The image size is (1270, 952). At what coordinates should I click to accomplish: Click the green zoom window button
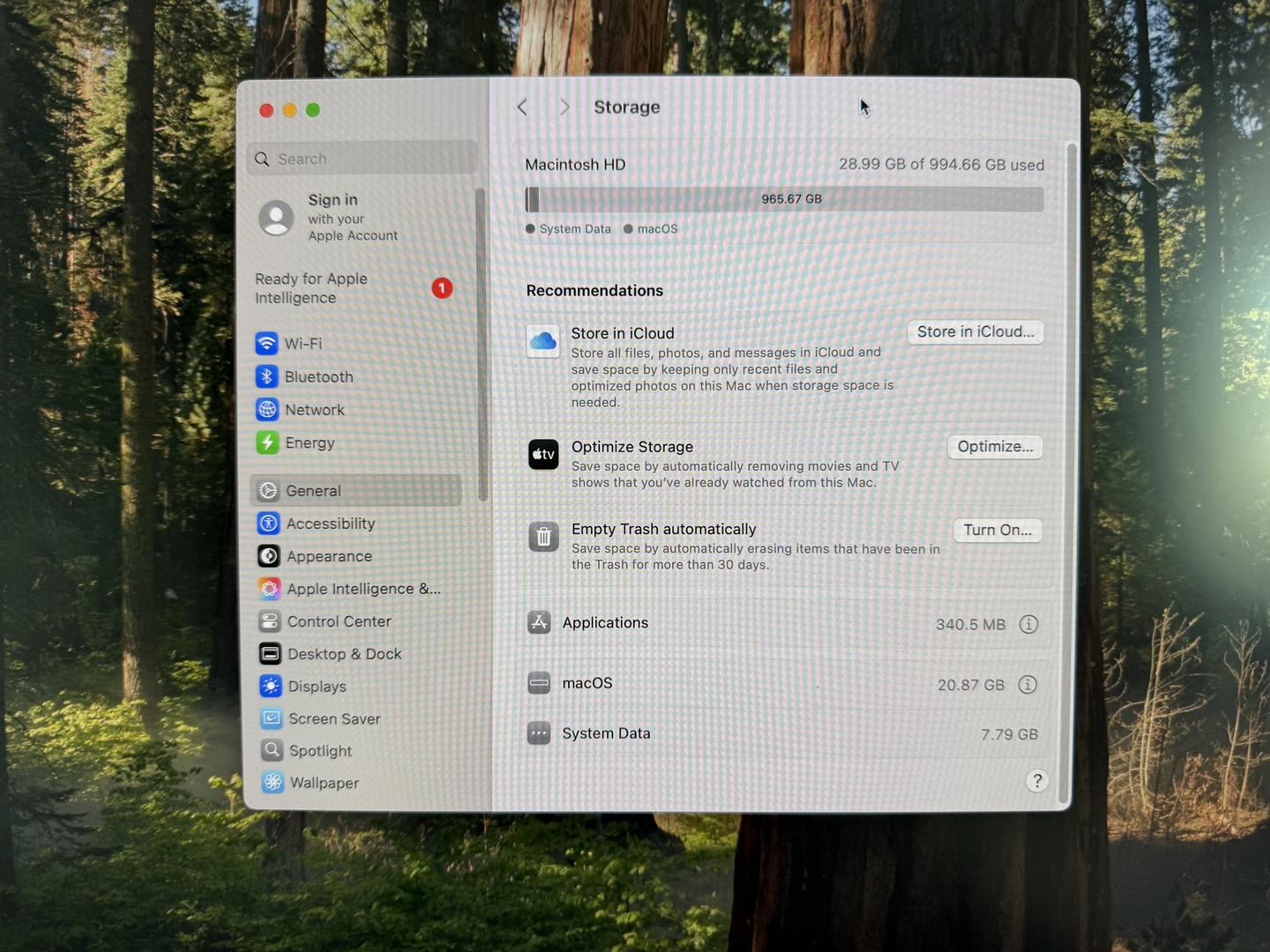pyautogui.click(x=313, y=110)
